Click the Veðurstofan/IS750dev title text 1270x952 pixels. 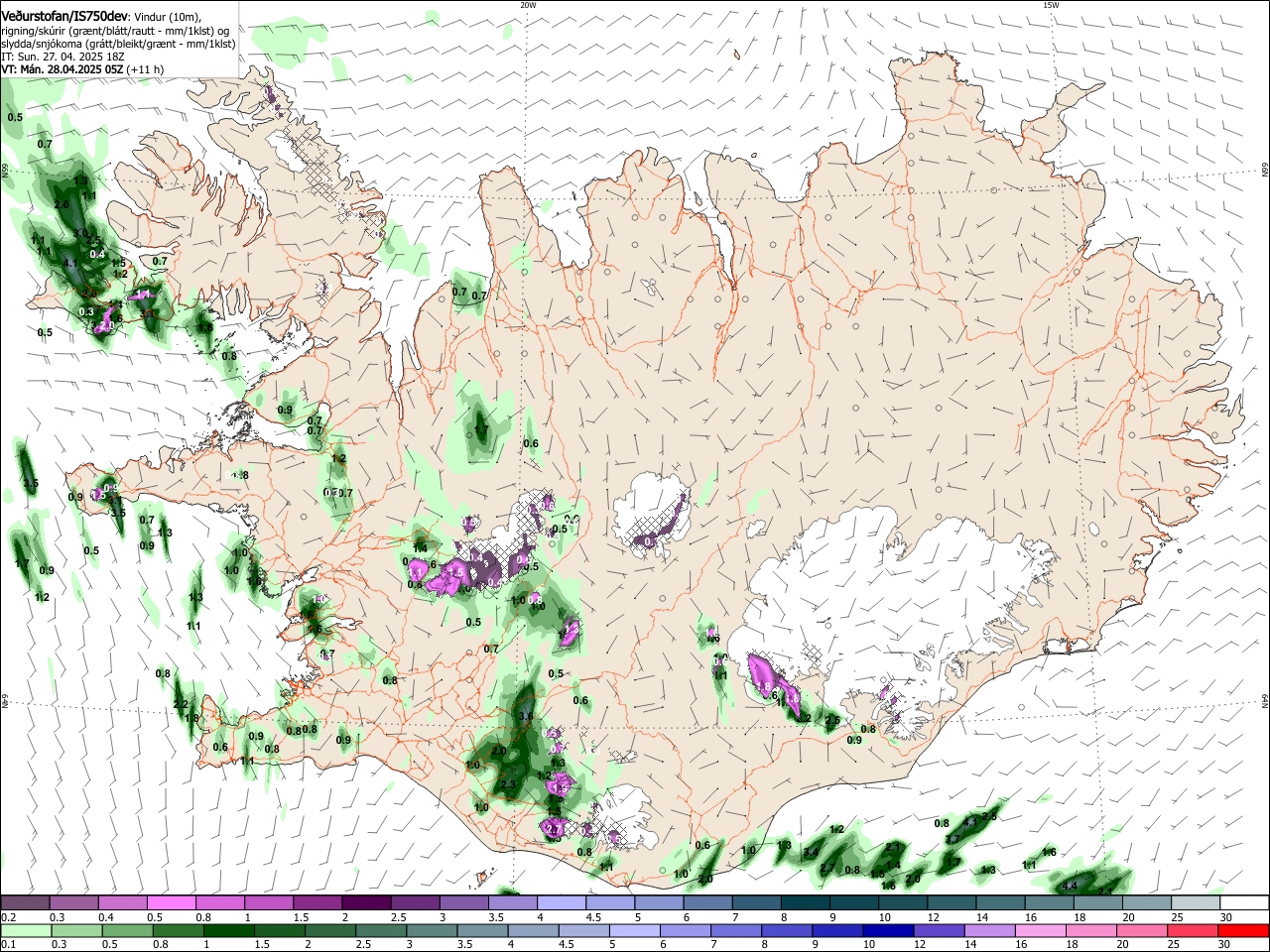64,17
